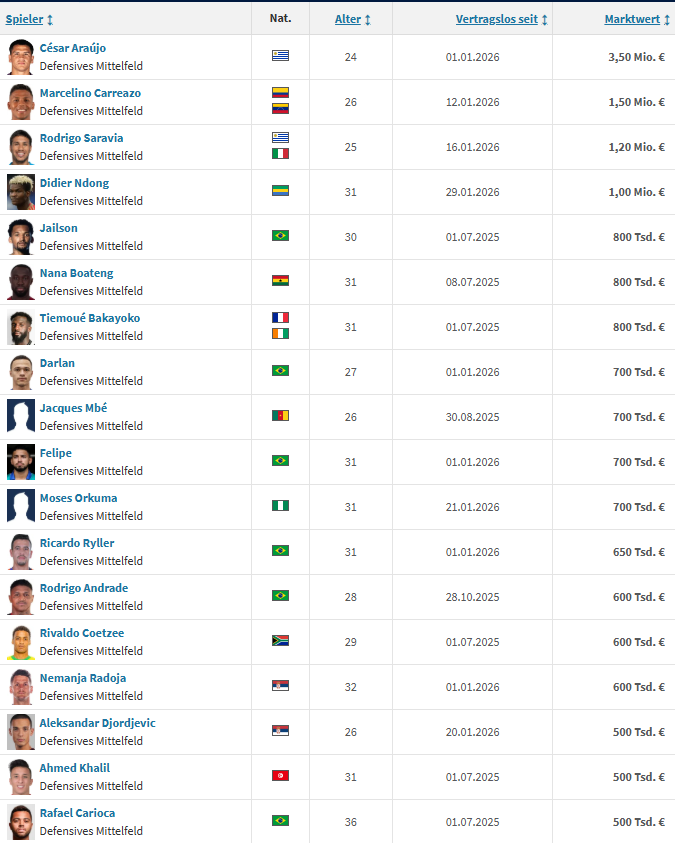Click Jailson's player photo thumbnail

[21, 237]
